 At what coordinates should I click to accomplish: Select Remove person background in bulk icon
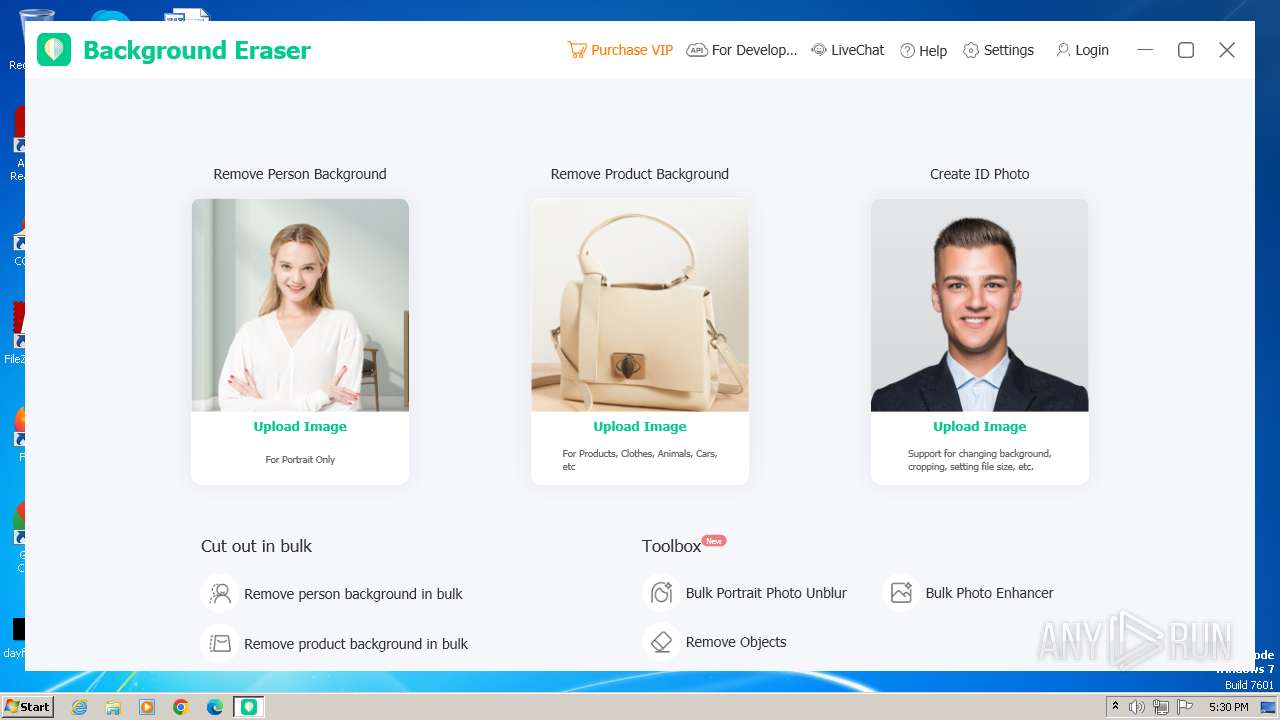[x=219, y=593]
